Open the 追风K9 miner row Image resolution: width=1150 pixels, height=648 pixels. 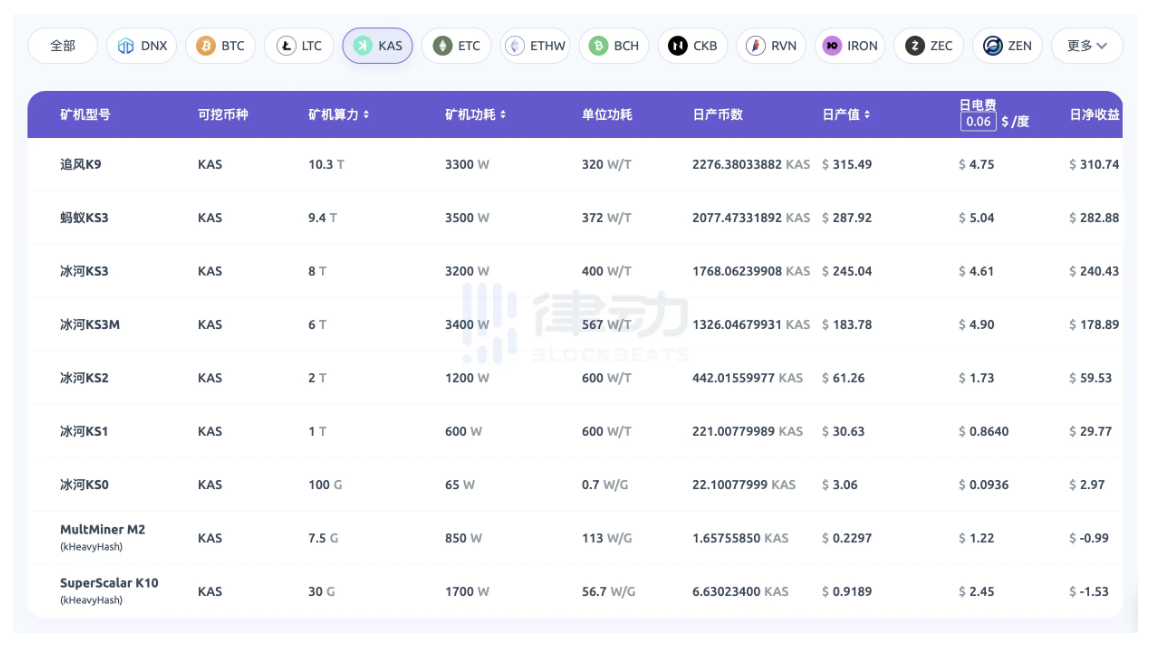tap(575, 165)
